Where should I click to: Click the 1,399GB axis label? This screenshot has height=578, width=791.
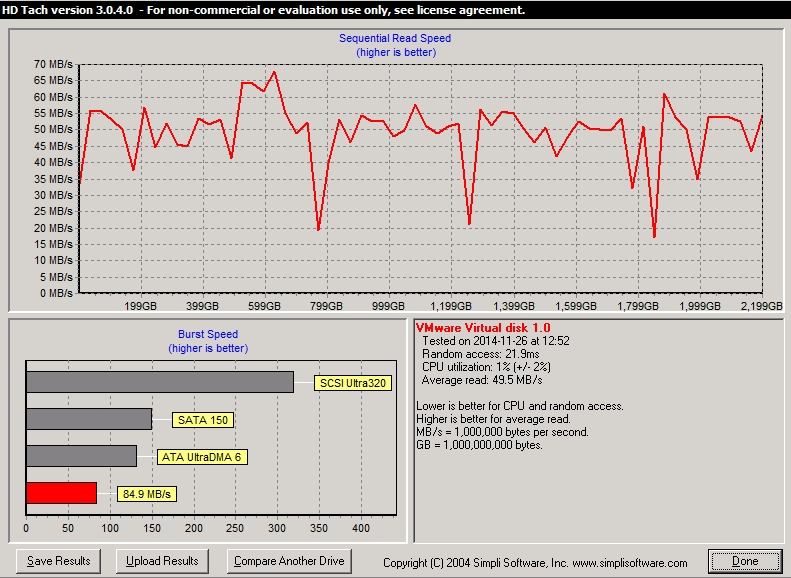[514, 306]
